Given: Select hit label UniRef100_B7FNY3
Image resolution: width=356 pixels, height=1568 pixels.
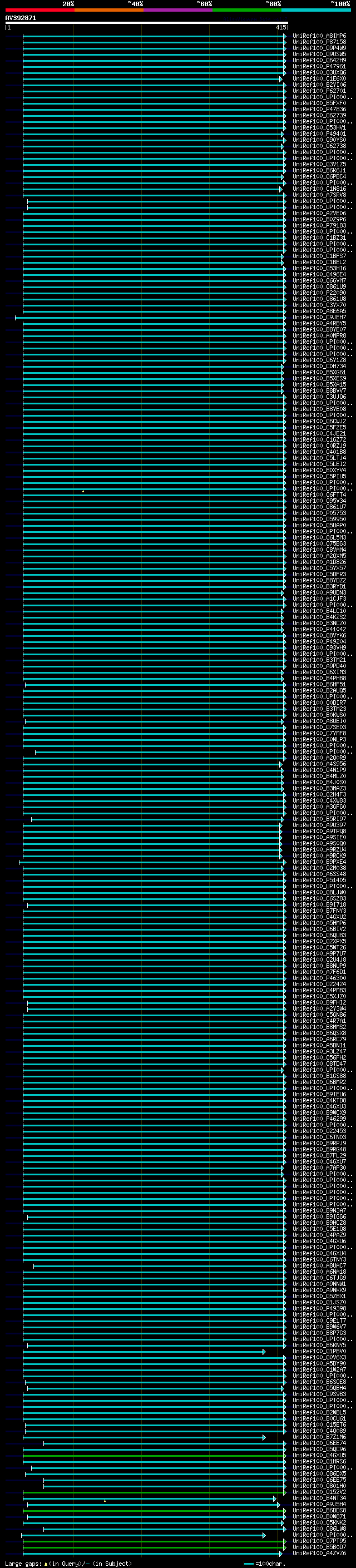Looking at the screenshot, I should (x=319, y=911).
